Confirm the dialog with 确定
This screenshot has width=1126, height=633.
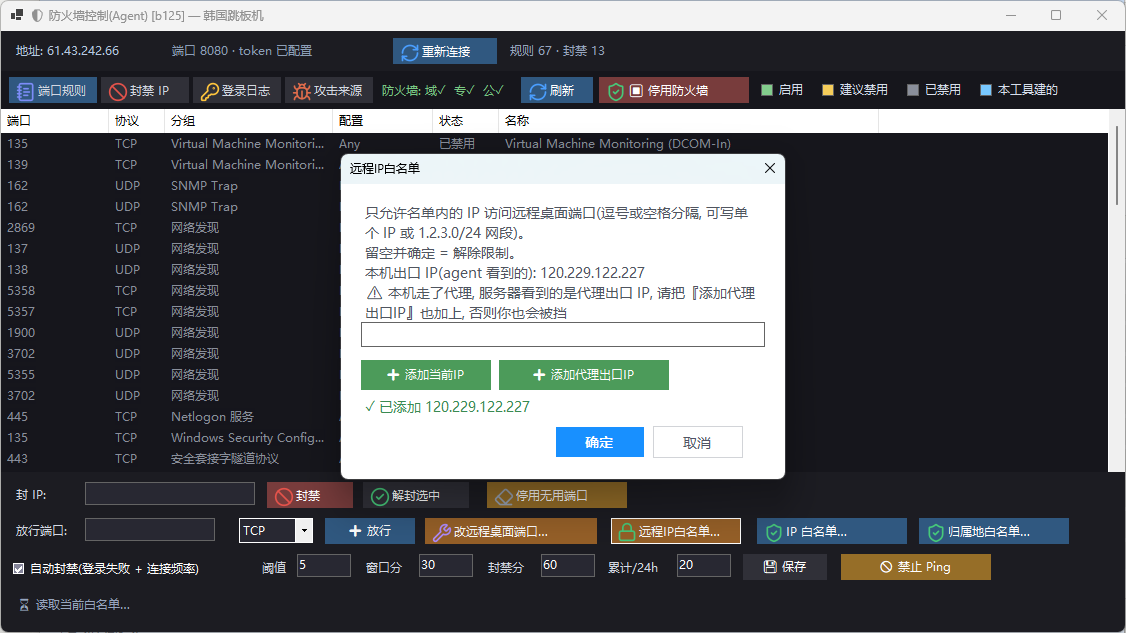coord(600,443)
